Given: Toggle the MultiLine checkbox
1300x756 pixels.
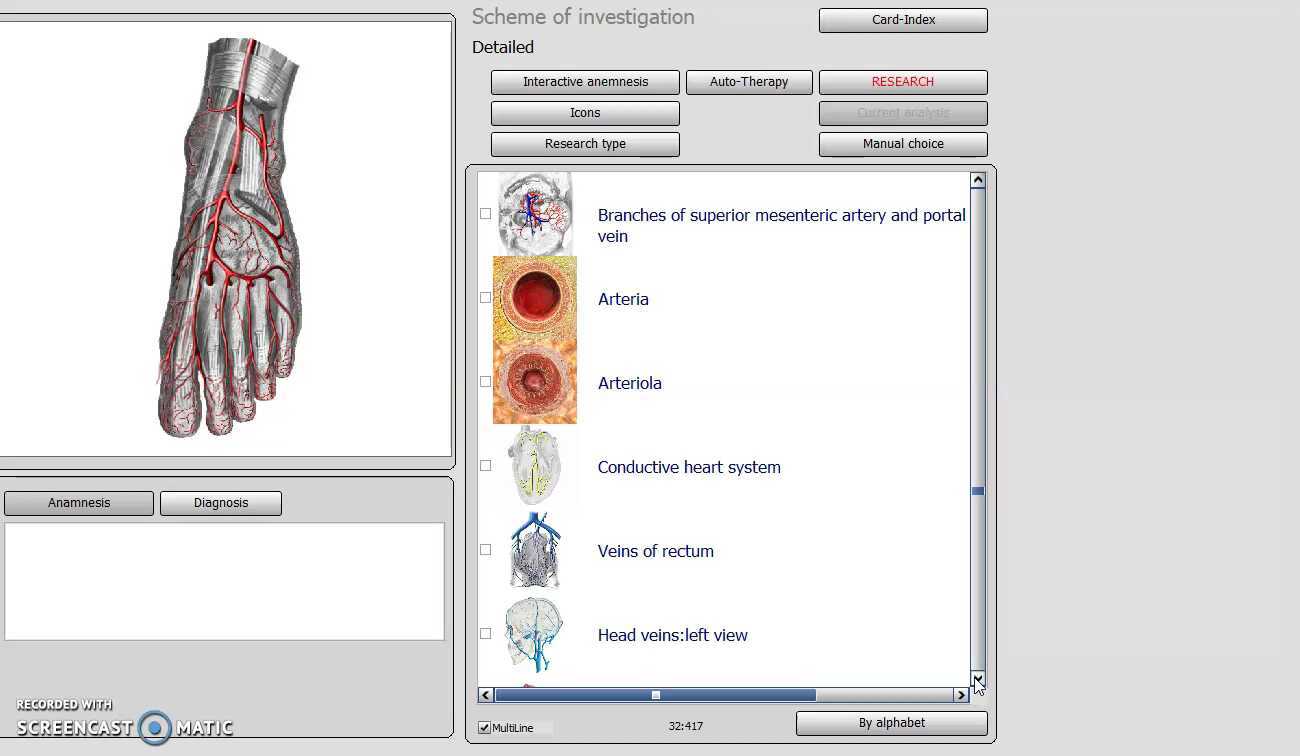Looking at the screenshot, I should coord(485,728).
